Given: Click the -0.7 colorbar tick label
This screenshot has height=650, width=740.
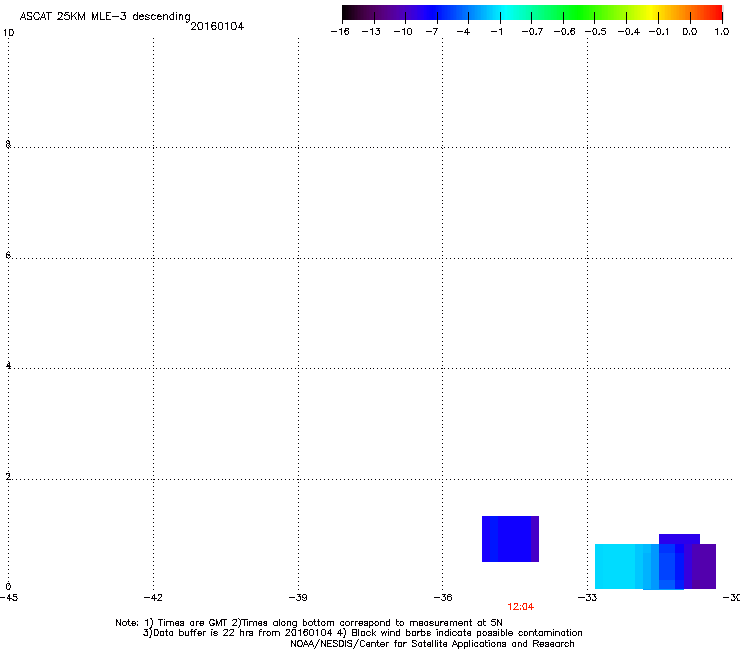Looking at the screenshot, I should (532, 32).
